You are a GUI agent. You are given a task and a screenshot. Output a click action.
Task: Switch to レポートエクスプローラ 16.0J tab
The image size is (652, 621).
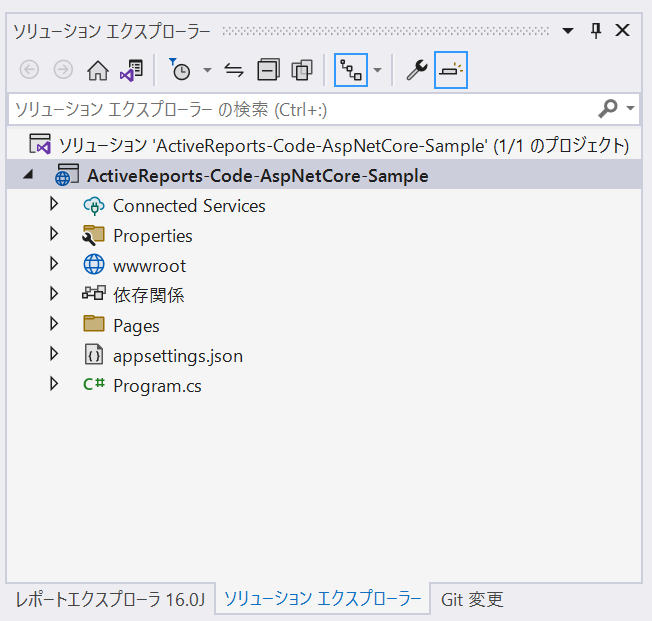pos(110,599)
